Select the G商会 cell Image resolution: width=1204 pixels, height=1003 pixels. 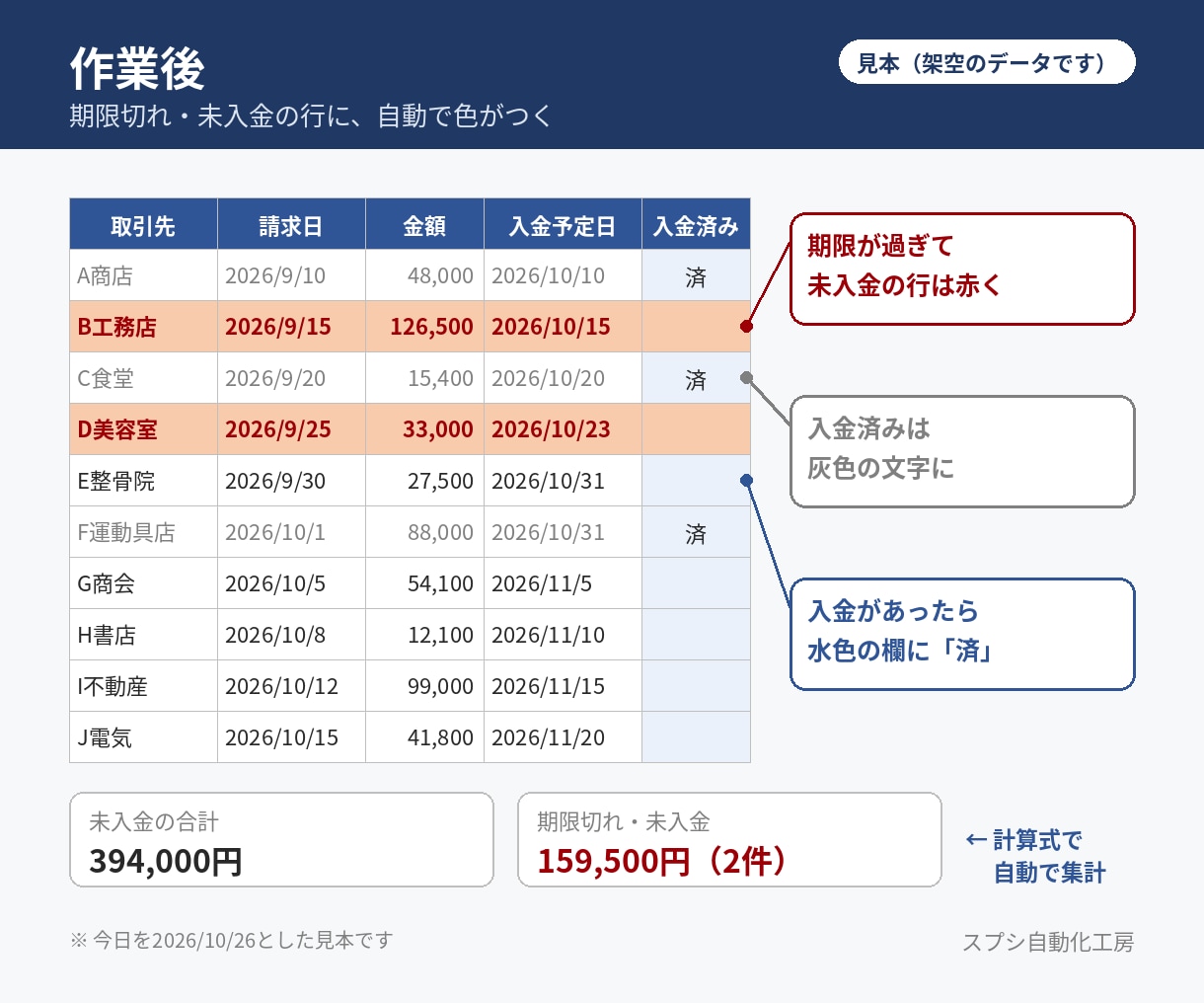pos(143,583)
